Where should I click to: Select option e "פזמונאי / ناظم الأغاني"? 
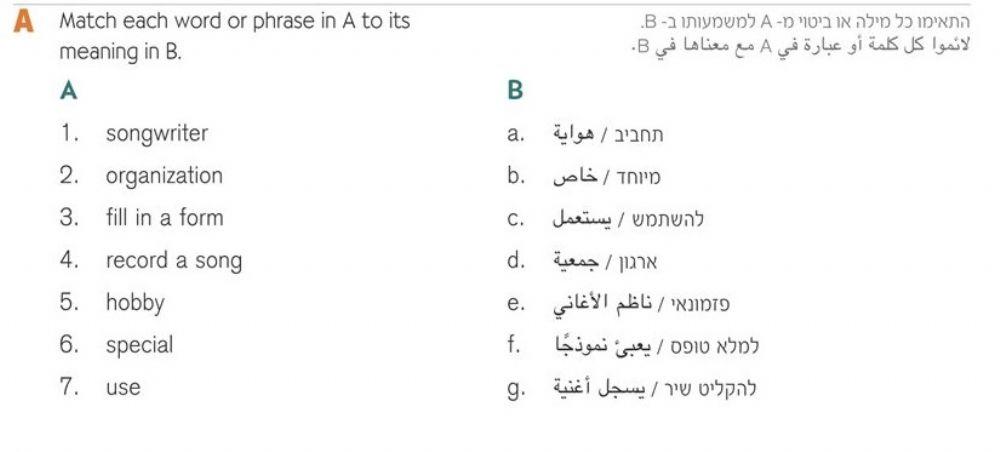[x=641, y=304]
